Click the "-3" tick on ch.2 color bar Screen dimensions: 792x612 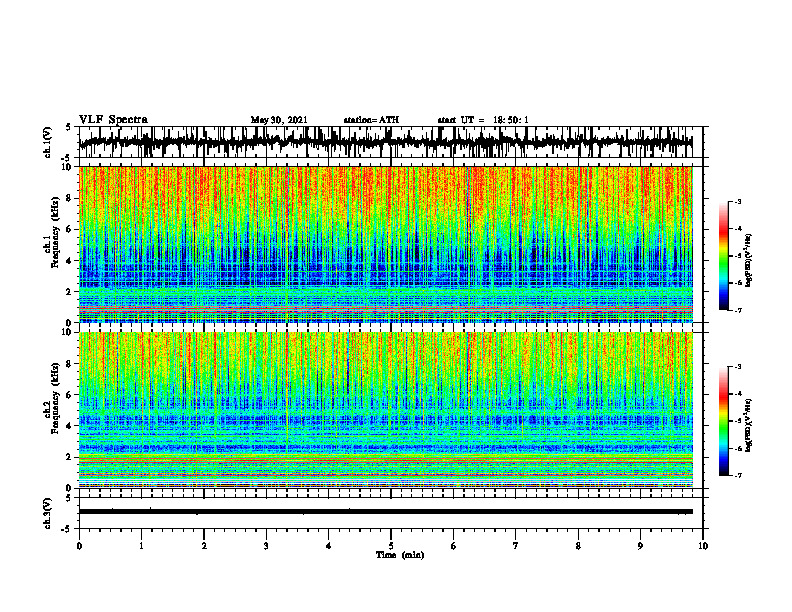pyautogui.click(x=738, y=367)
